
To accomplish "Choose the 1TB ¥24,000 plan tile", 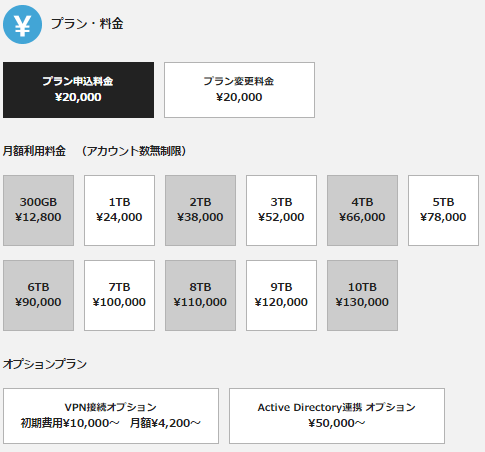I will (119, 210).
